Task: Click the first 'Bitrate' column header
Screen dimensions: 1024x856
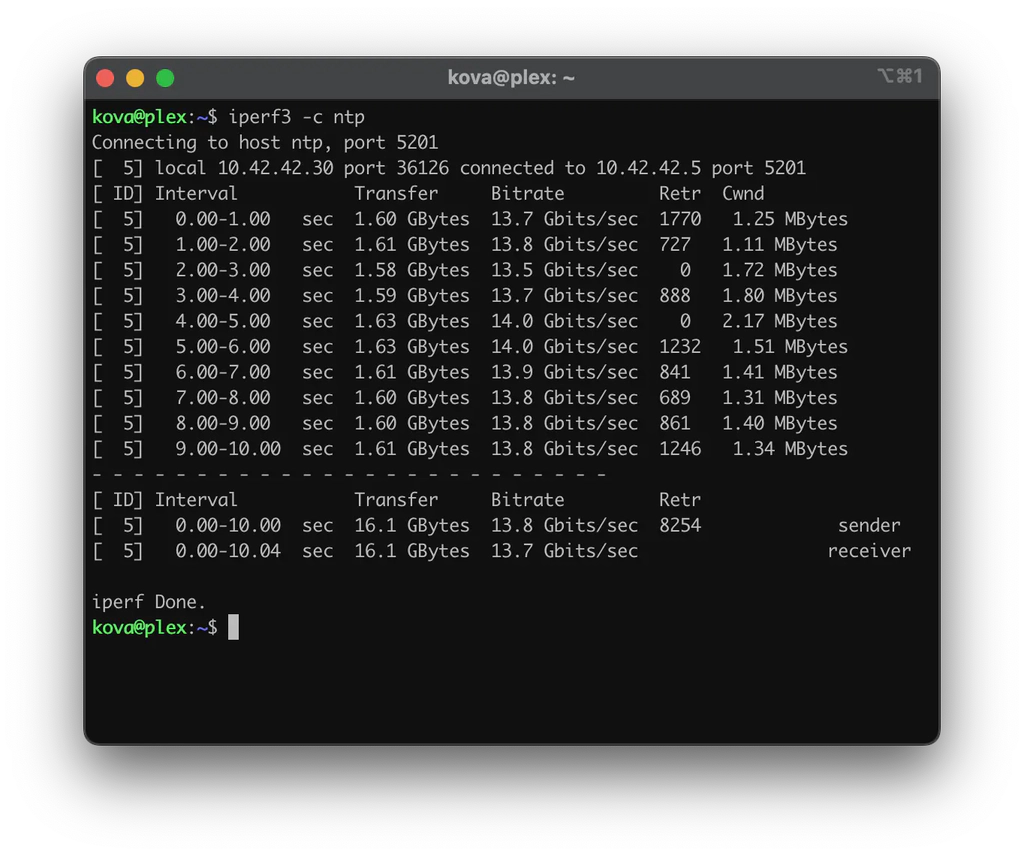Action: (528, 194)
